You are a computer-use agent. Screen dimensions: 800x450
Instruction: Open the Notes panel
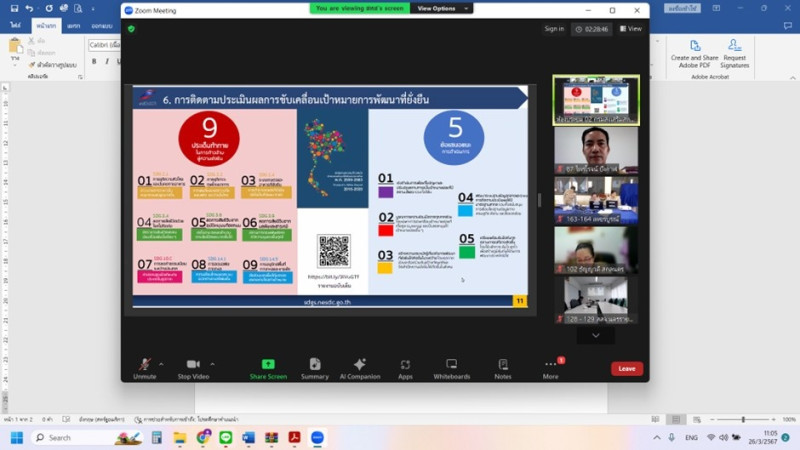point(502,366)
